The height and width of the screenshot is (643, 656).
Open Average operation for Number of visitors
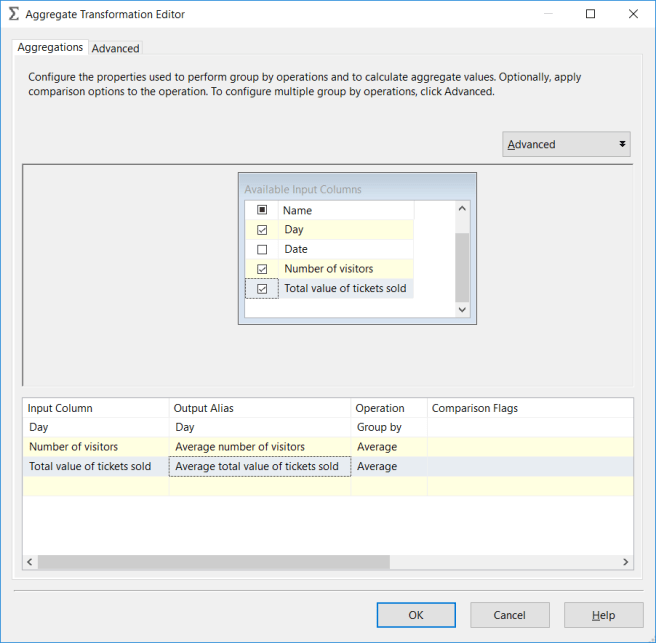(389, 447)
